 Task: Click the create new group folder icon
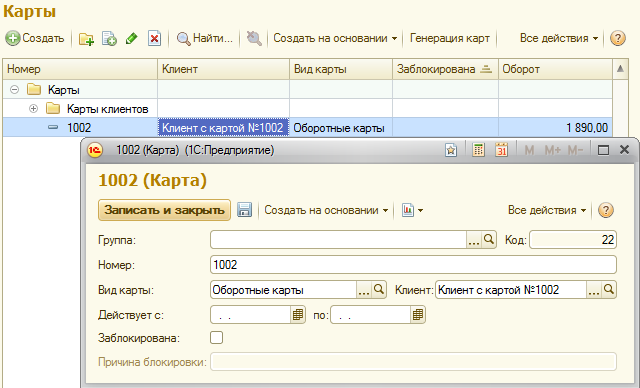[x=86, y=38]
